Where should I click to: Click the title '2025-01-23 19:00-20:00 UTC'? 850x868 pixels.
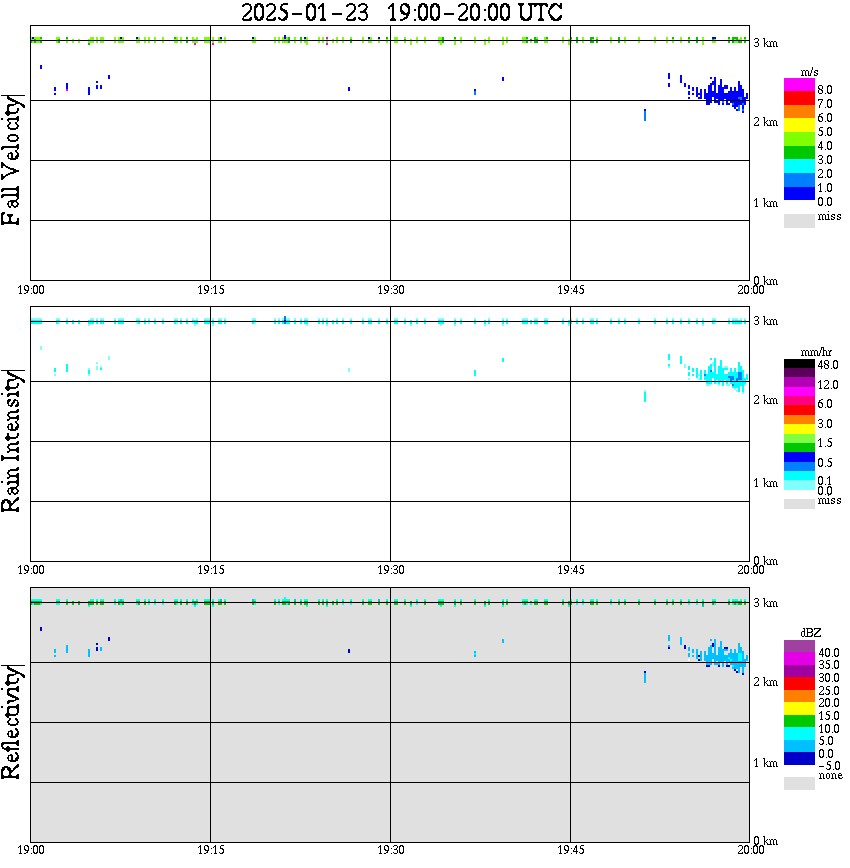click(401, 12)
